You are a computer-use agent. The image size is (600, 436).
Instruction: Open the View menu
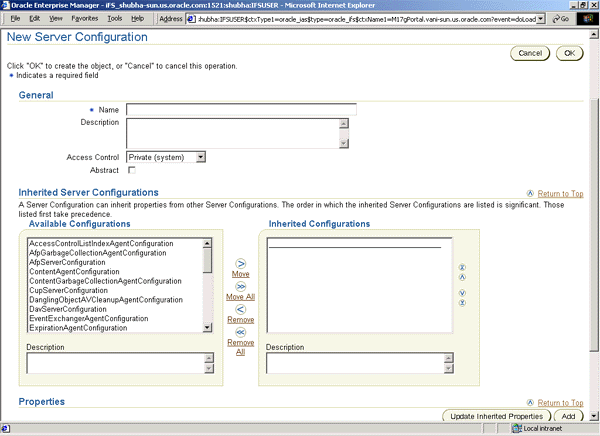tap(56, 18)
